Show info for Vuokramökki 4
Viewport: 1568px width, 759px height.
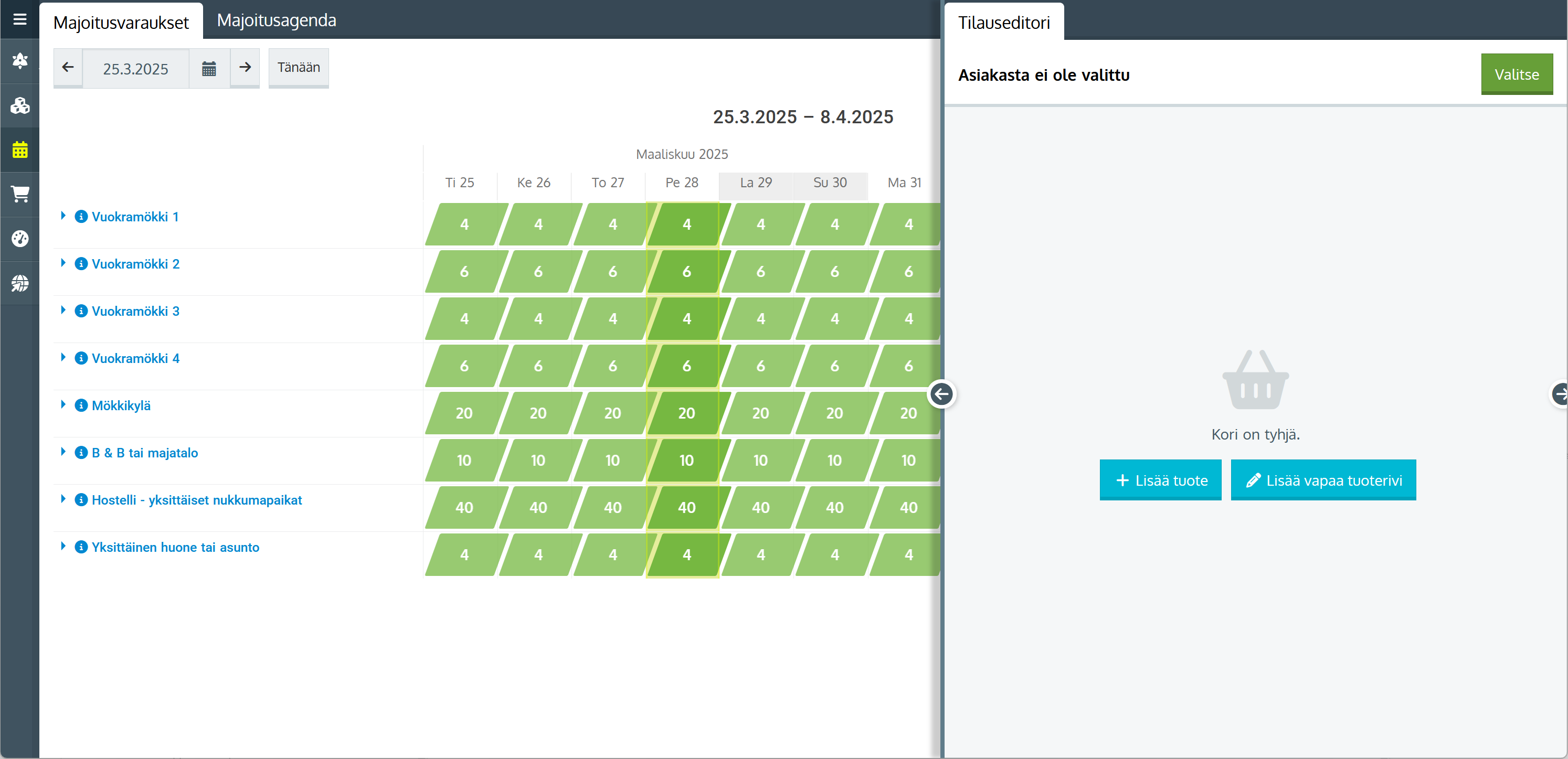pos(81,358)
